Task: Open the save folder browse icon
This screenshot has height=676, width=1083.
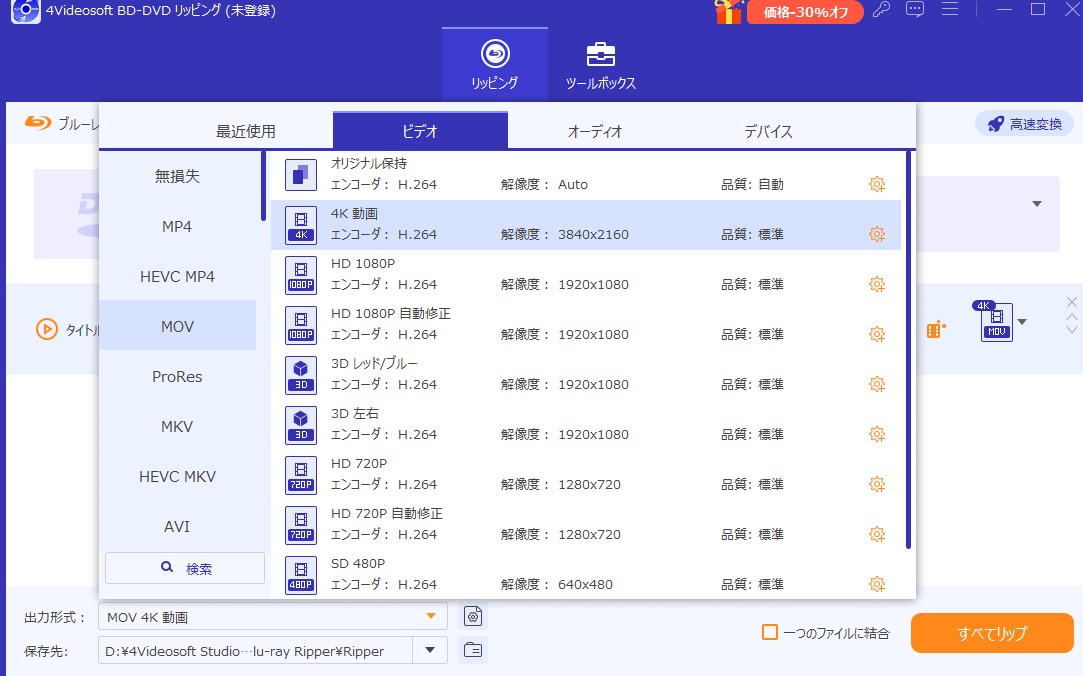Action: (473, 650)
